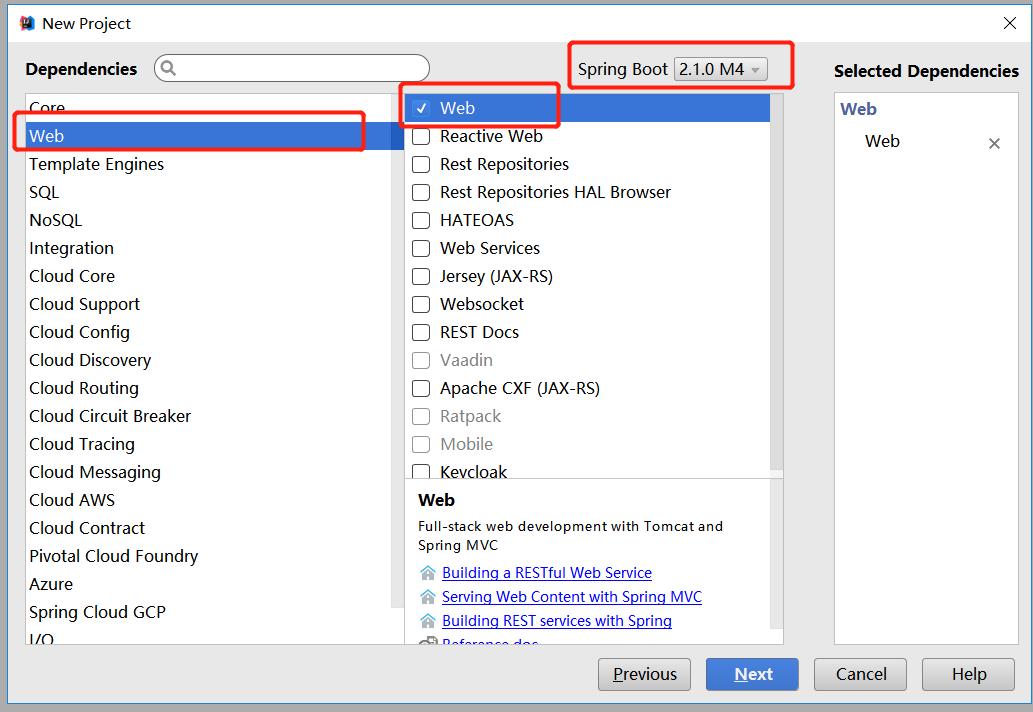This screenshot has height=712, width=1033.
Task: Tick the Websocket checkbox
Action: point(421,304)
